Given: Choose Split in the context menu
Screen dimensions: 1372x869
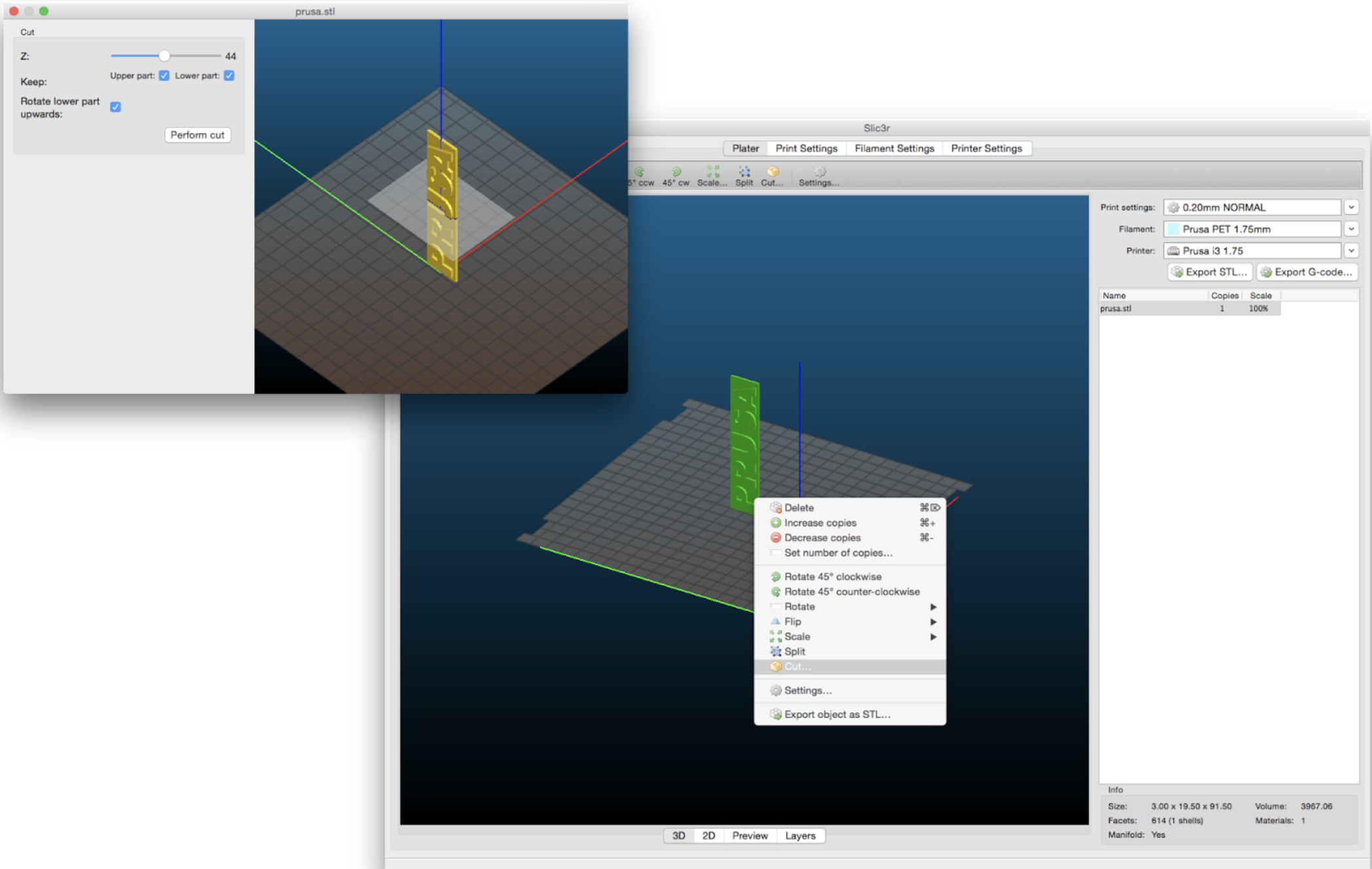Looking at the screenshot, I should point(850,651).
